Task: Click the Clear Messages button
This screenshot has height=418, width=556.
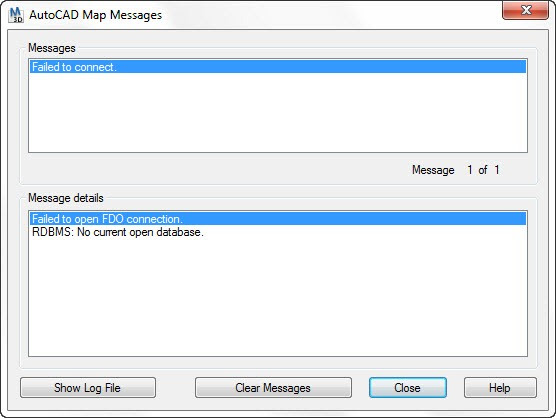Action: pos(273,388)
